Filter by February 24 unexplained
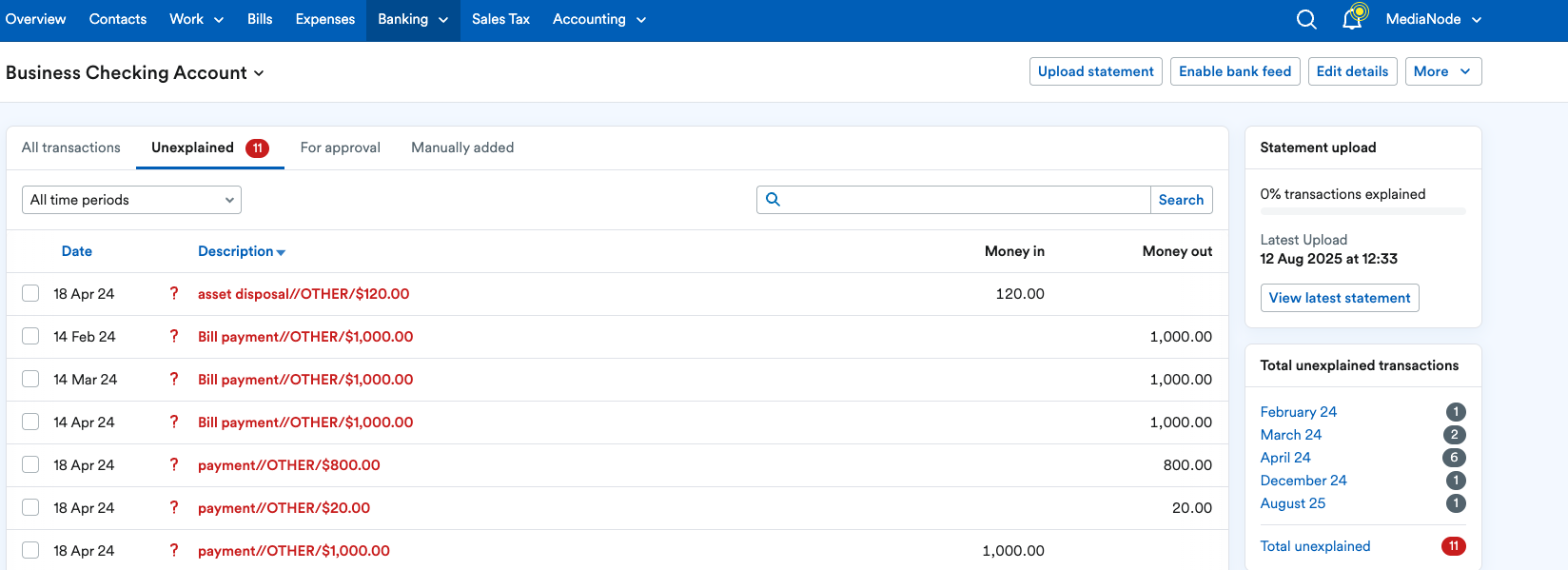1568x570 pixels. (x=1298, y=412)
